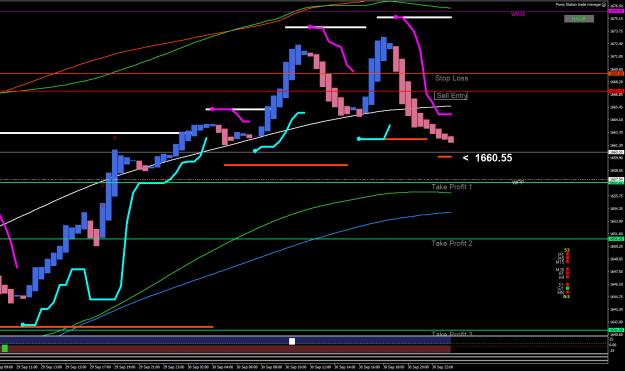This screenshot has width=625, height=371.
Task: Select the Sell Entry line label
Action: pos(451,95)
